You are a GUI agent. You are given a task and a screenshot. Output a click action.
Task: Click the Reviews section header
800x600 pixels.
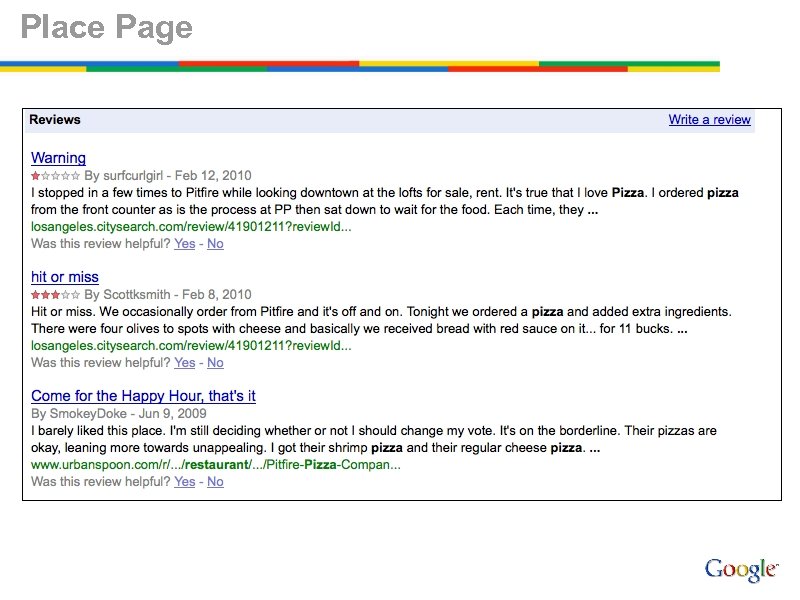(x=54, y=119)
